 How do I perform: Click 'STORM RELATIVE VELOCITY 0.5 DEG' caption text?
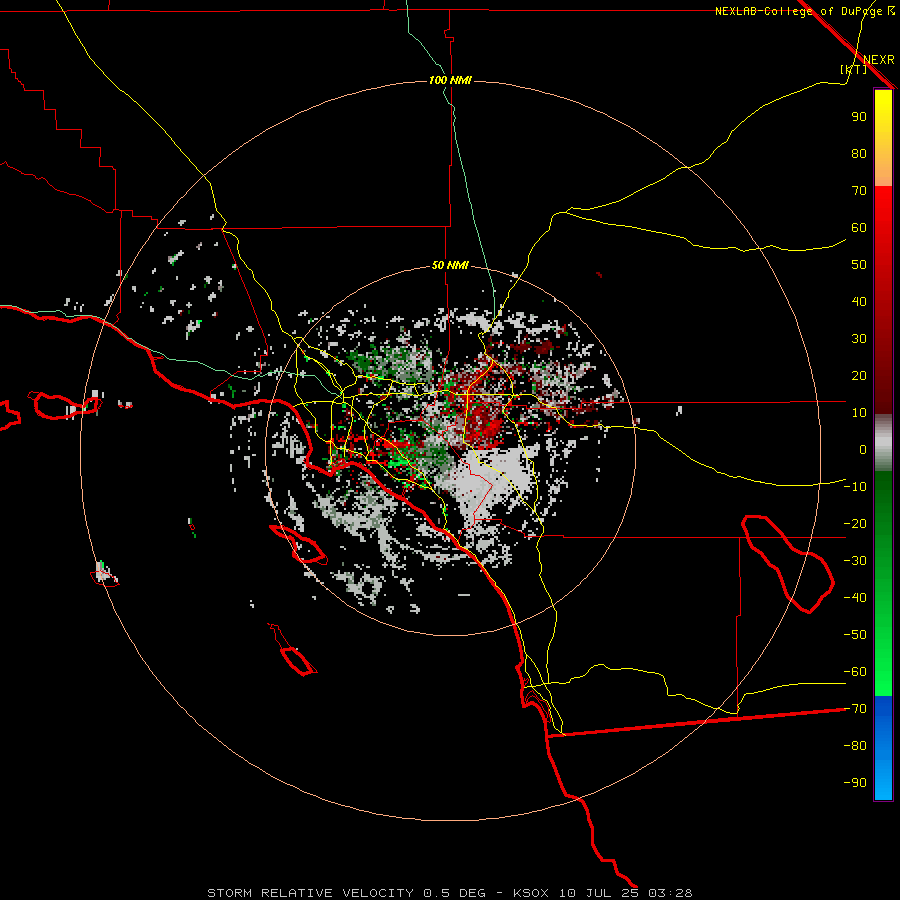(x=346, y=893)
